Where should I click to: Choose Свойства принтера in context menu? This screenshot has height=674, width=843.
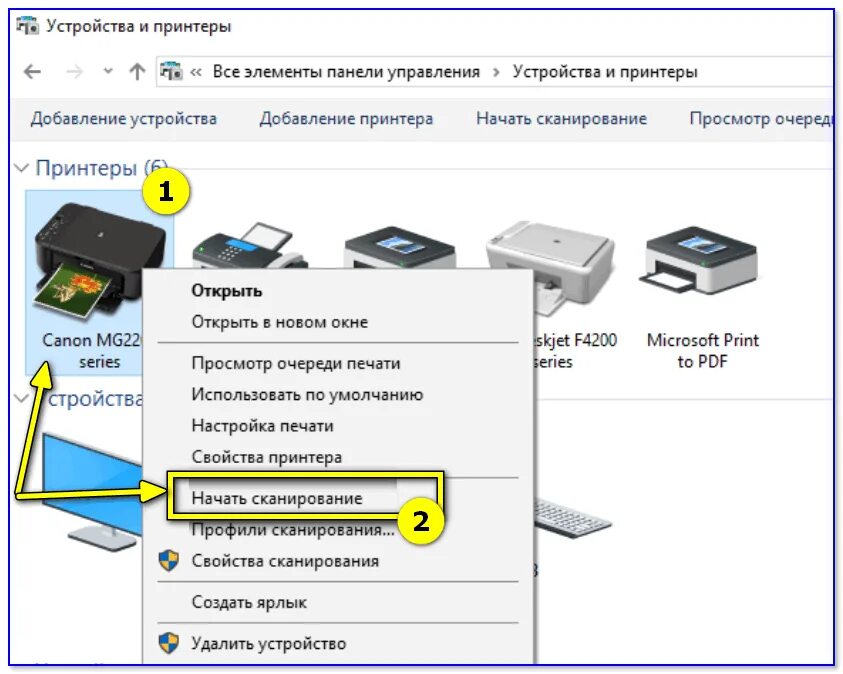267,457
